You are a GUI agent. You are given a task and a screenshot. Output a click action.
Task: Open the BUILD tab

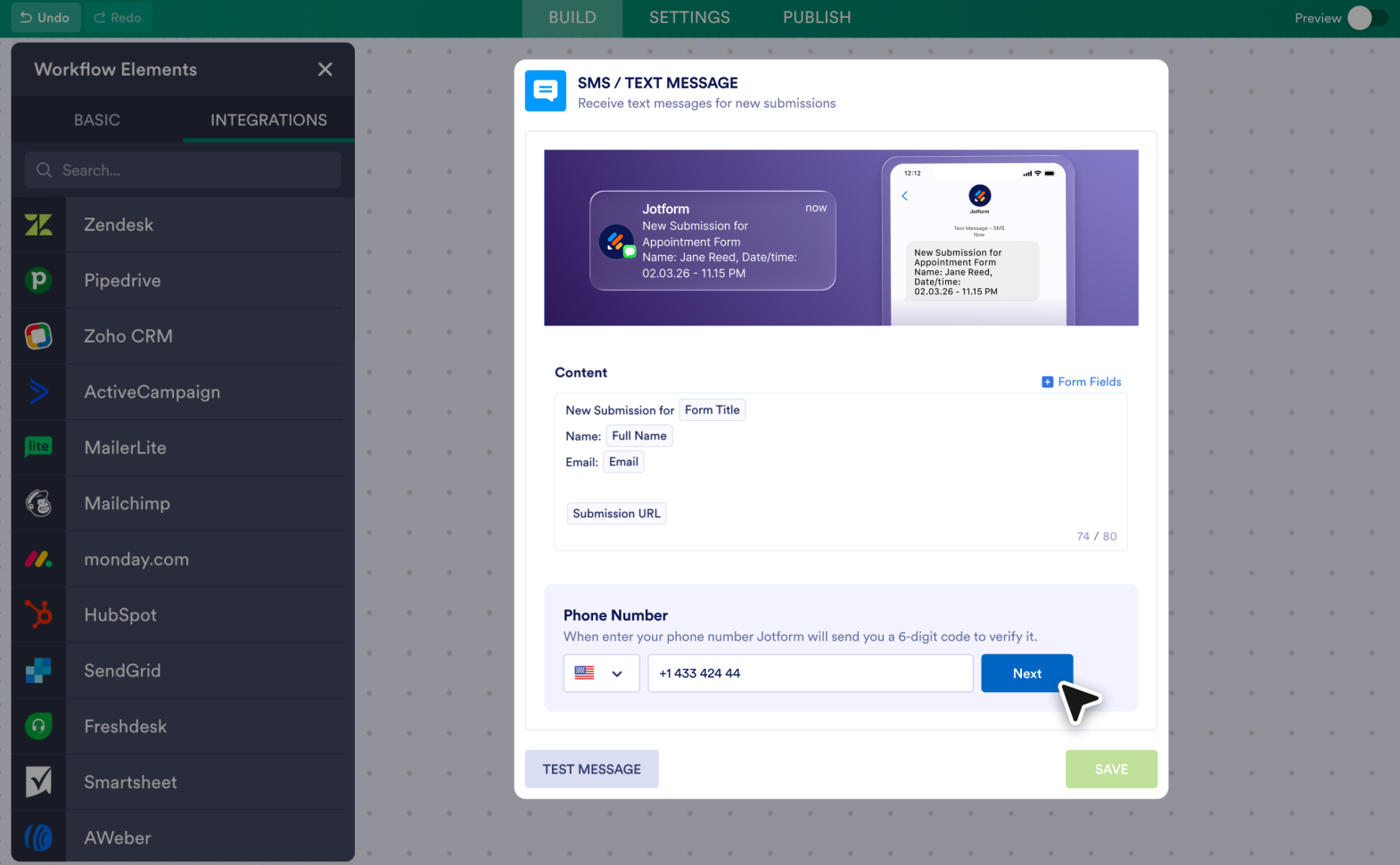pos(572,18)
